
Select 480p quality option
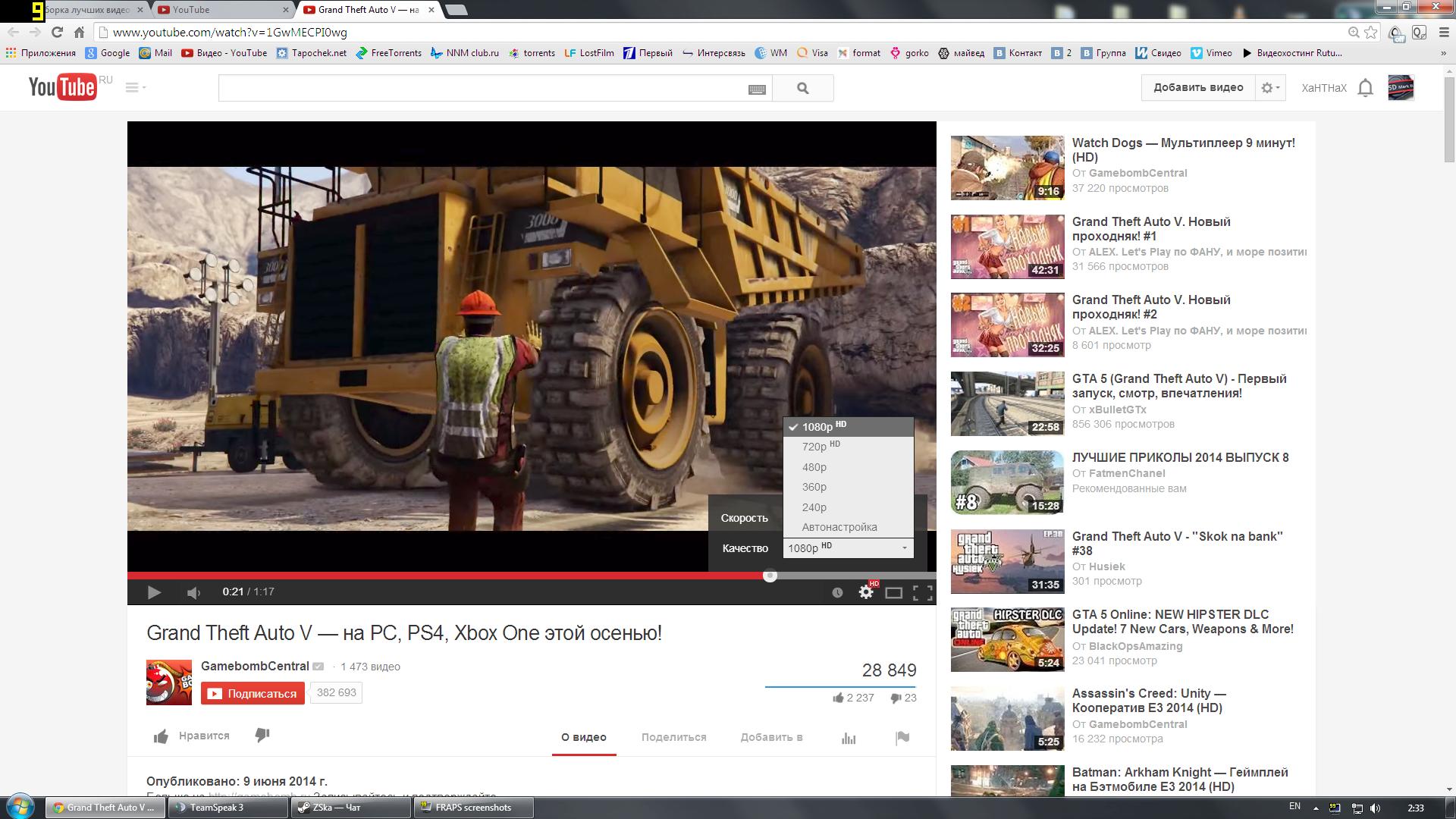848,467
